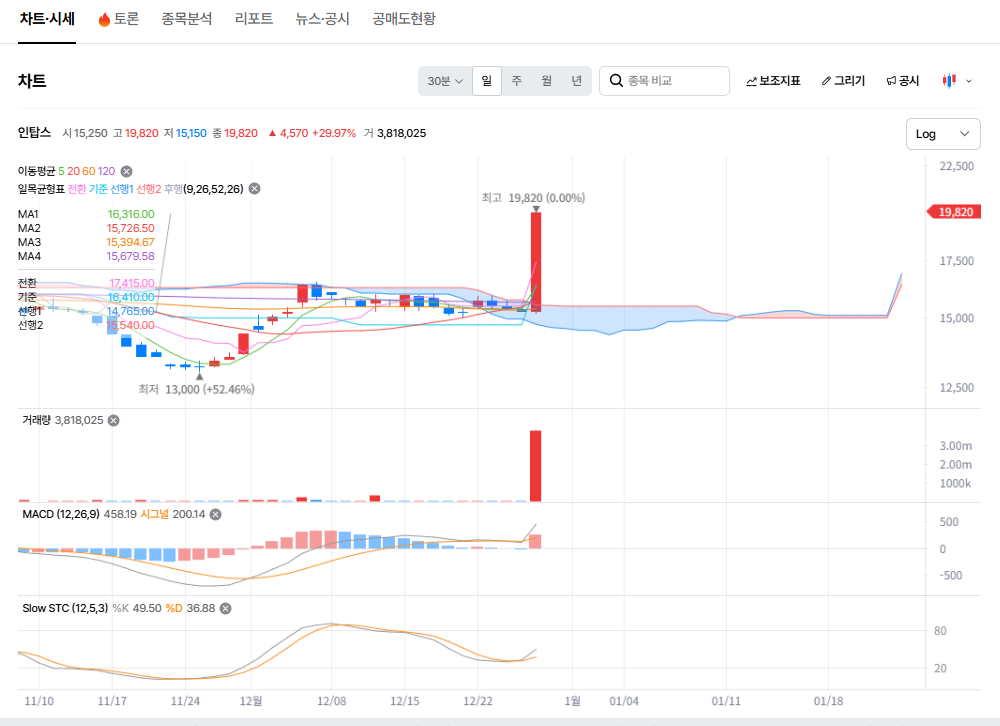Click the 최저 13,000 low marker

(196, 389)
